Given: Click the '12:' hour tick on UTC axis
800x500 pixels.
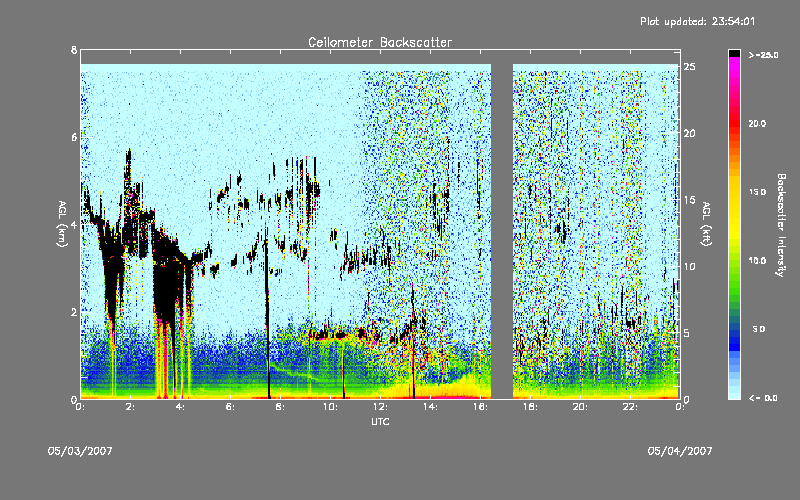Looking at the screenshot, I should tap(380, 407).
